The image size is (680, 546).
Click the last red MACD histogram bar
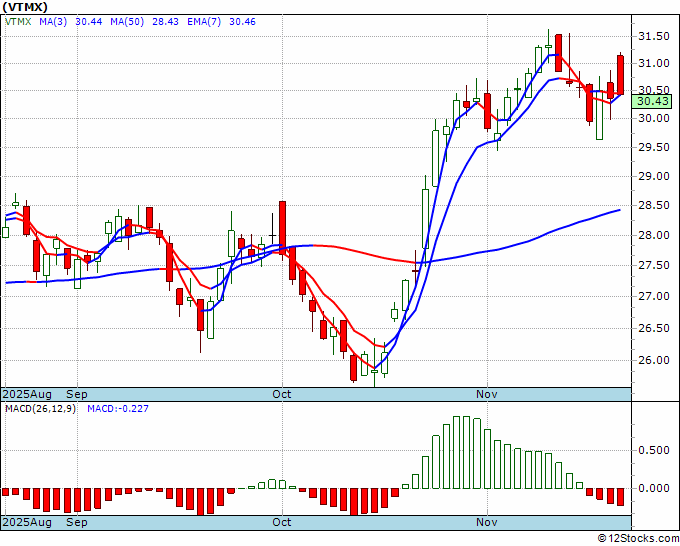pos(621,497)
